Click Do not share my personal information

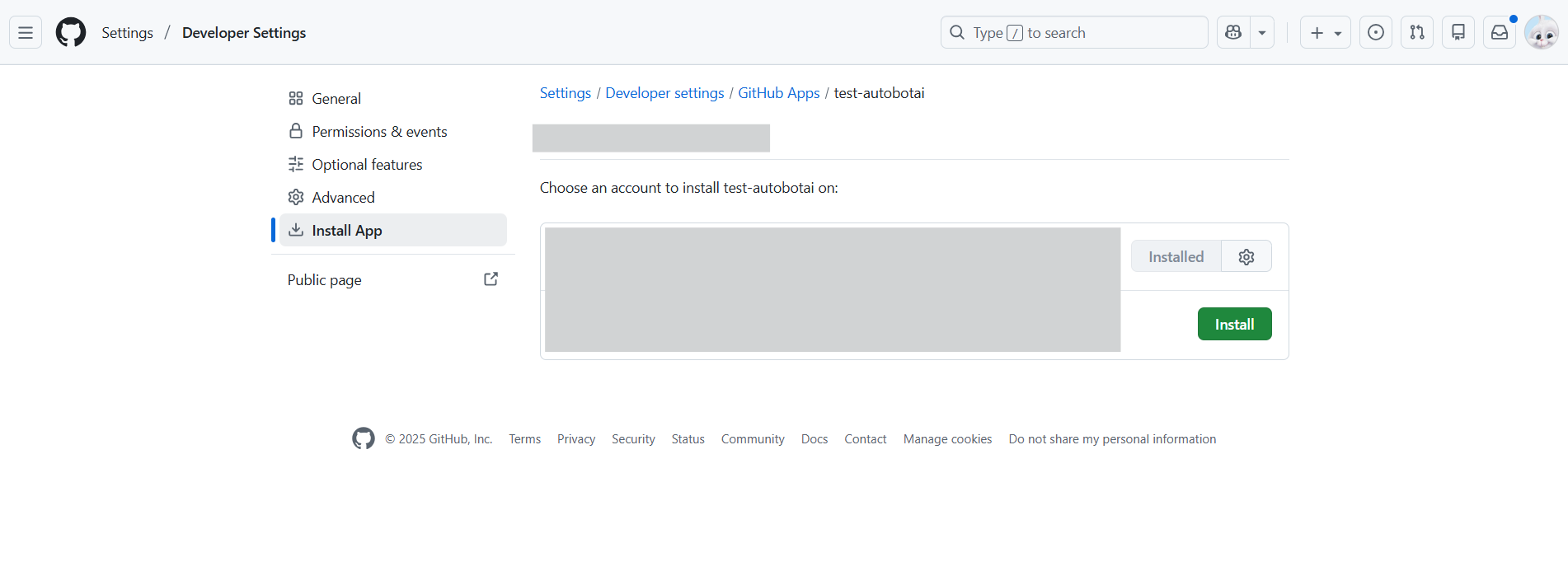[1112, 439]
